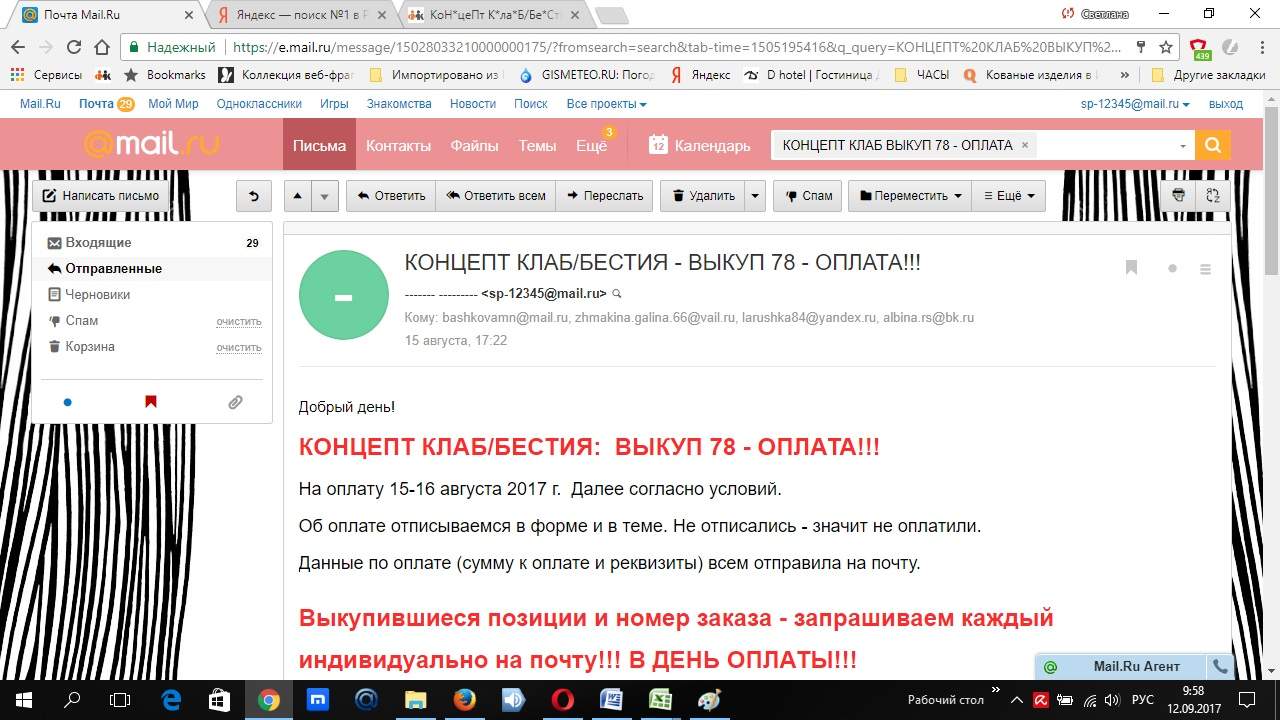This screenshot has width=1280, height=720.
Task: Filter flagged messages with red flag icon
Action: (151, 402)
